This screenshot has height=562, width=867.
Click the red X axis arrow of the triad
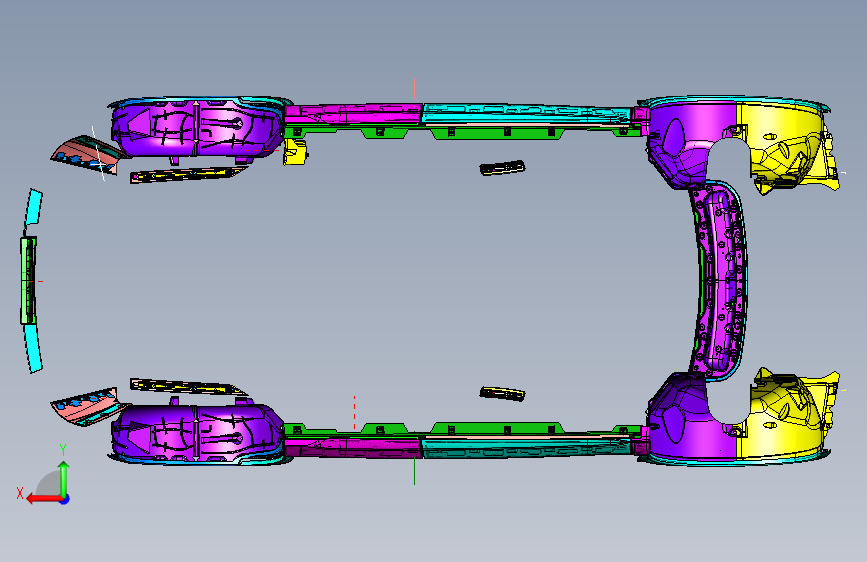(x=43, y=499)
